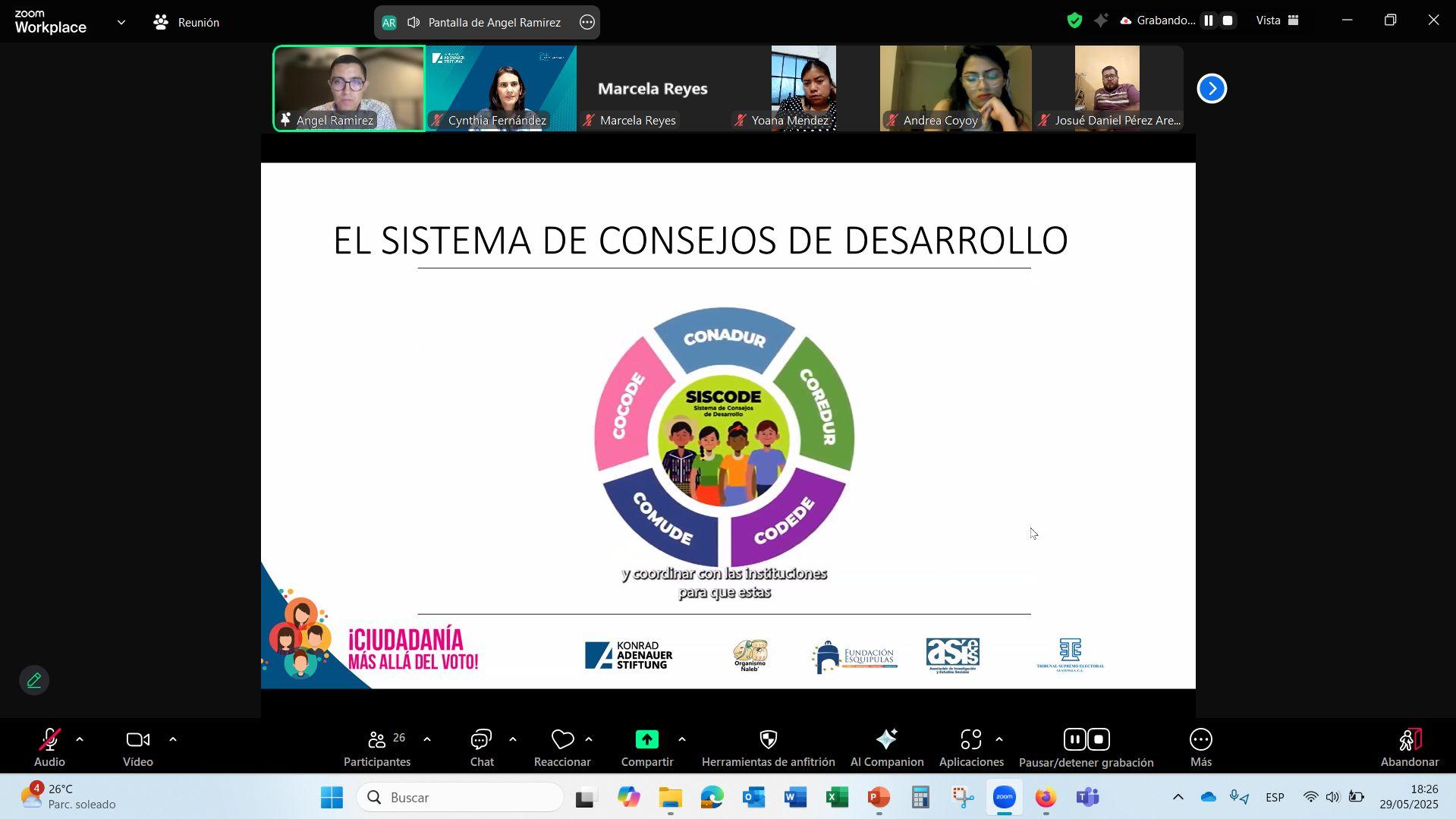Show next participants with blue arrow

click(1211, 89)
